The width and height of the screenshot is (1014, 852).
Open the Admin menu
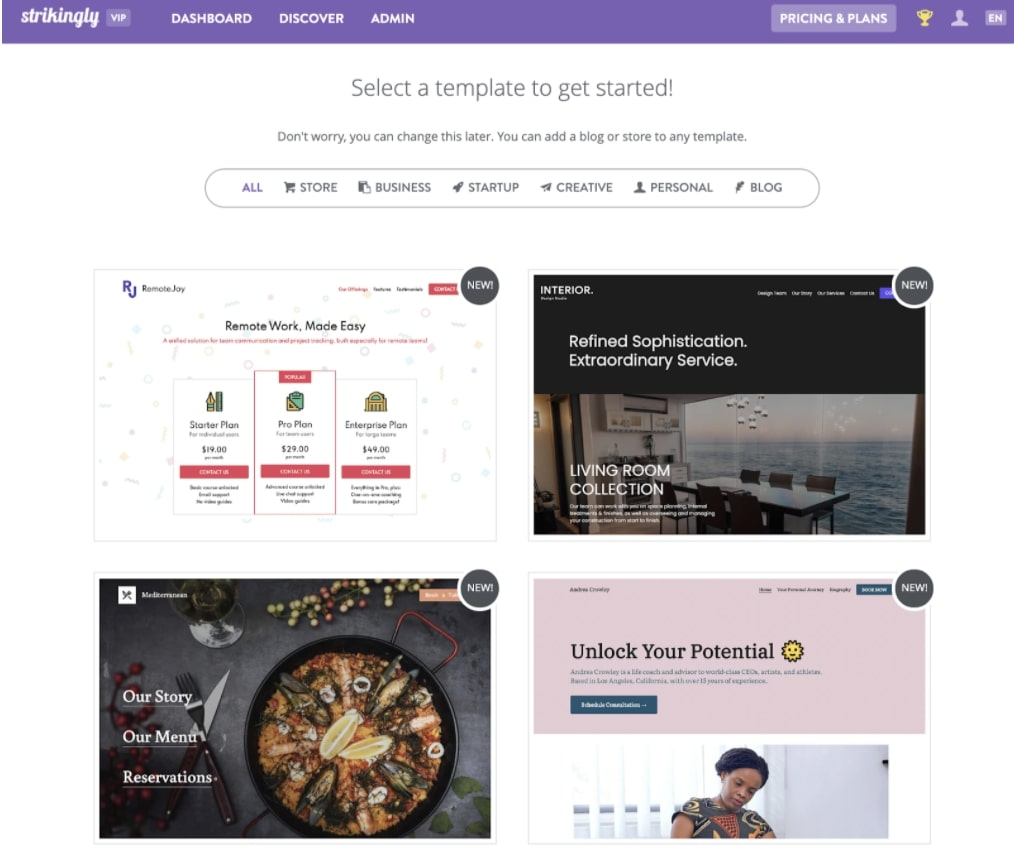tap(393, 19)
